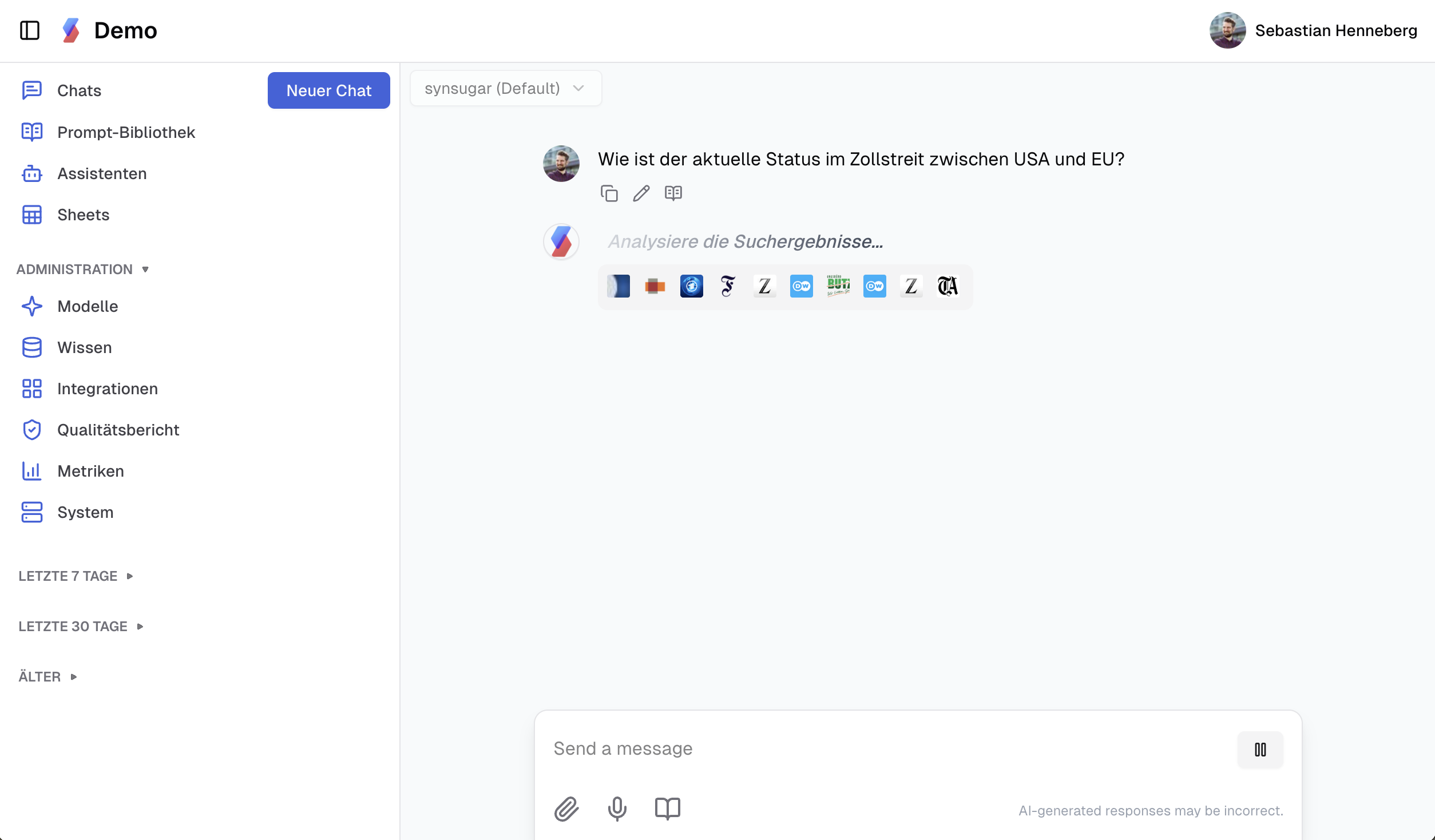Expand the Letzte 7 Tage section

76,576
